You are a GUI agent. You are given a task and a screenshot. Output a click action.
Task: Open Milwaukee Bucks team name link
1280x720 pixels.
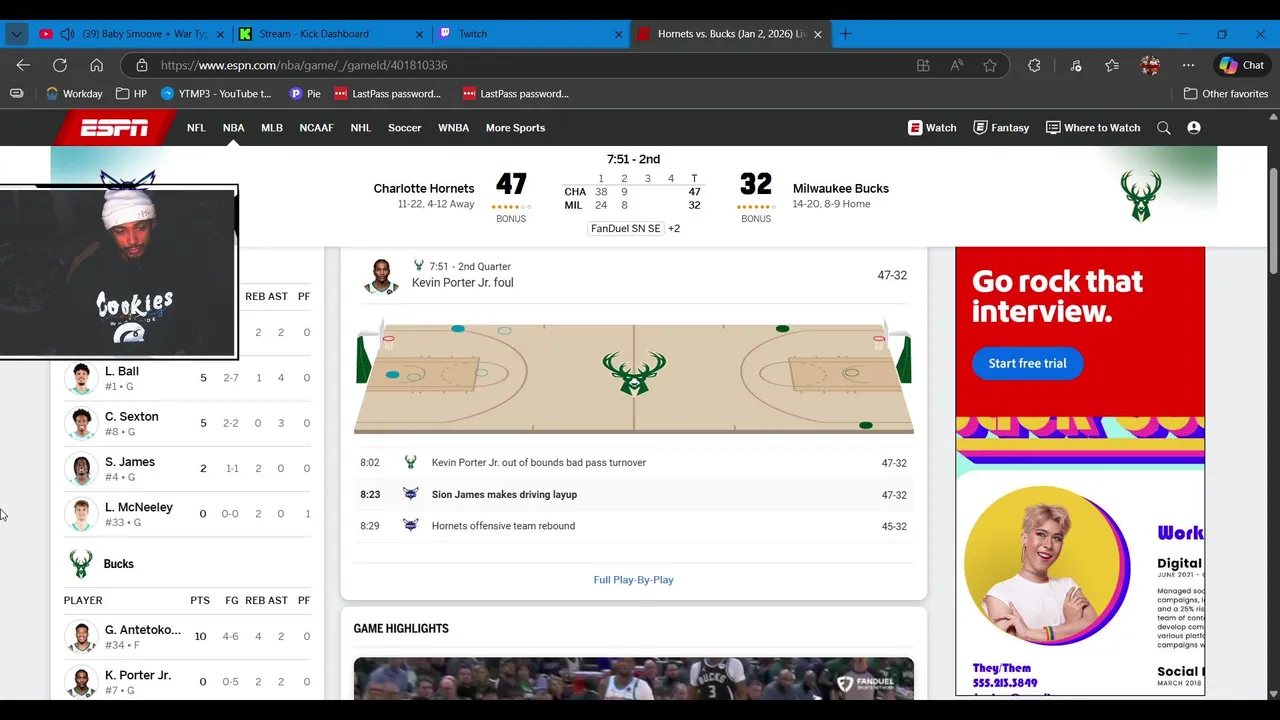(841, 188)
